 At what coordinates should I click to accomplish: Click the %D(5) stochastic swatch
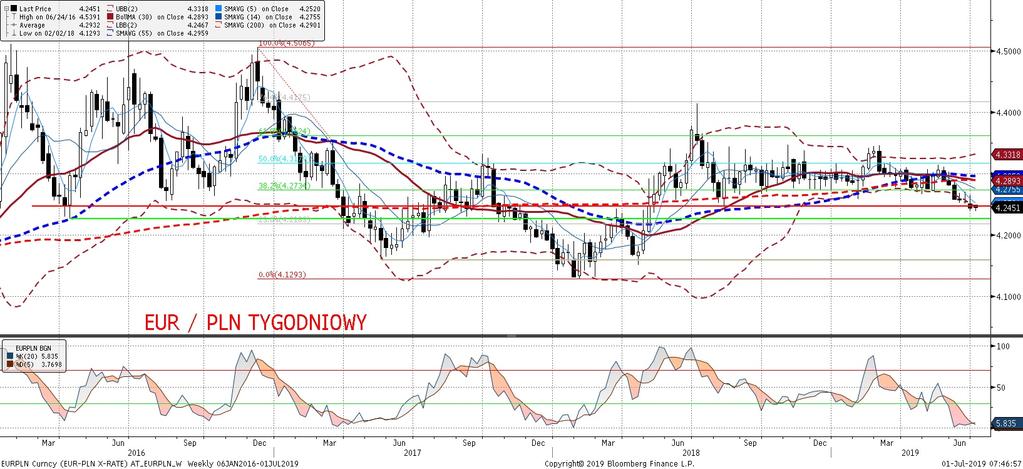pos(10,364)
